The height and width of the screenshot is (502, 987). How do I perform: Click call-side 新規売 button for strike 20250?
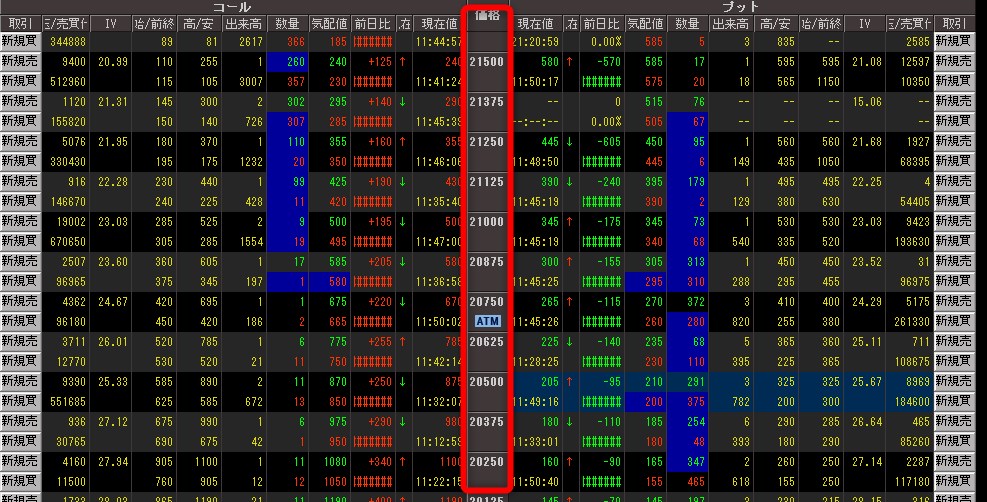[20, 461]
